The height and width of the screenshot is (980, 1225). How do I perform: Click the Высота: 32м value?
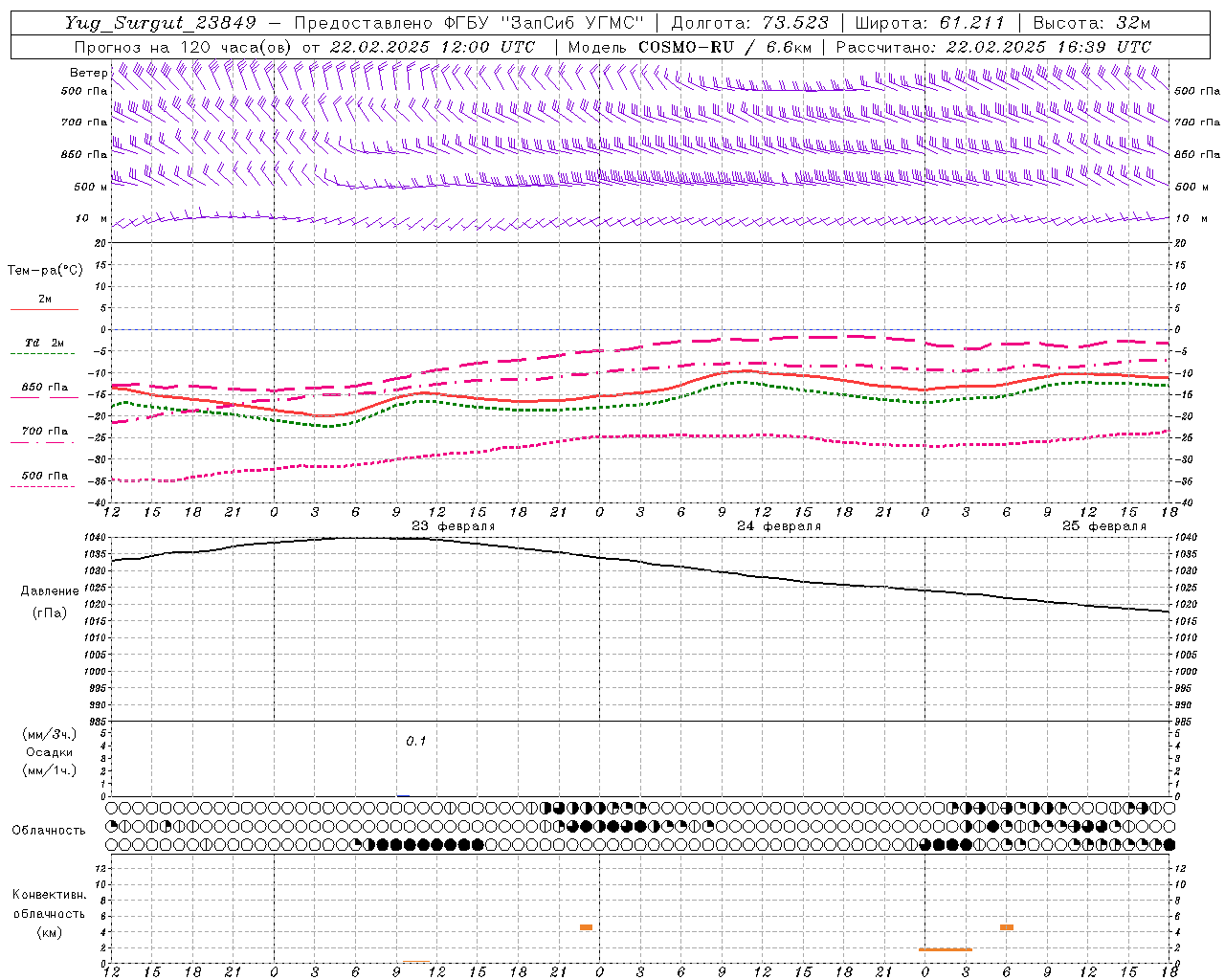click(x=1092, y=23)
